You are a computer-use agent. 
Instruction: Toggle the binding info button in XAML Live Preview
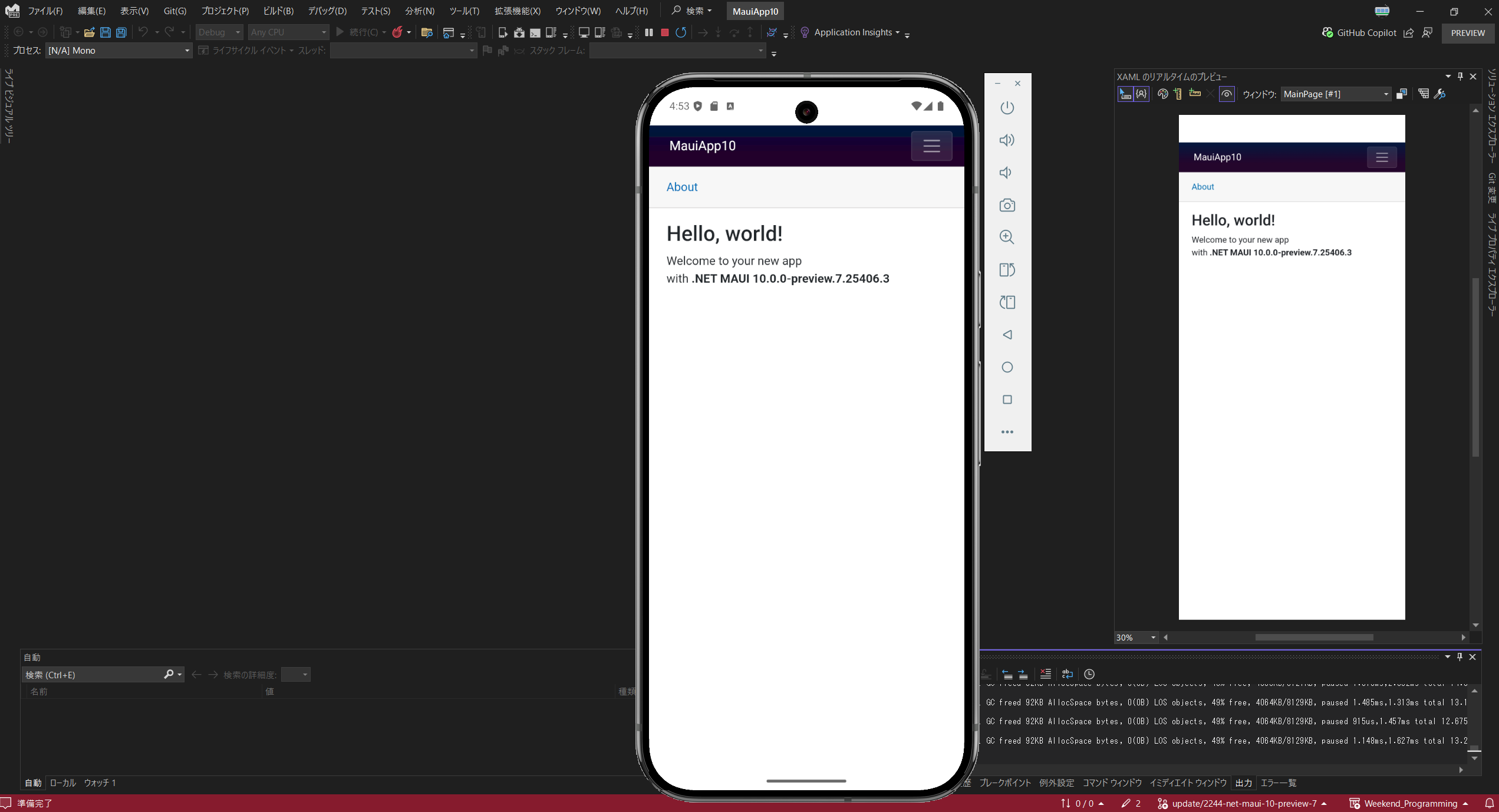pyautogui.click(x=1141, y=94)
